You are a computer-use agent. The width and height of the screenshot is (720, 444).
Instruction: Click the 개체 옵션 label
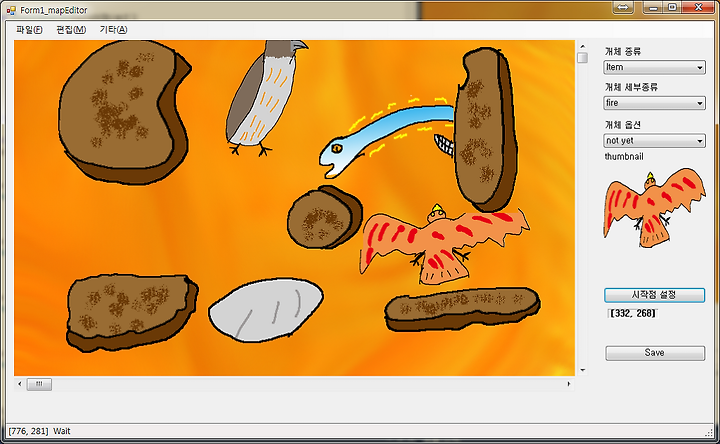[x=623, y=124]
